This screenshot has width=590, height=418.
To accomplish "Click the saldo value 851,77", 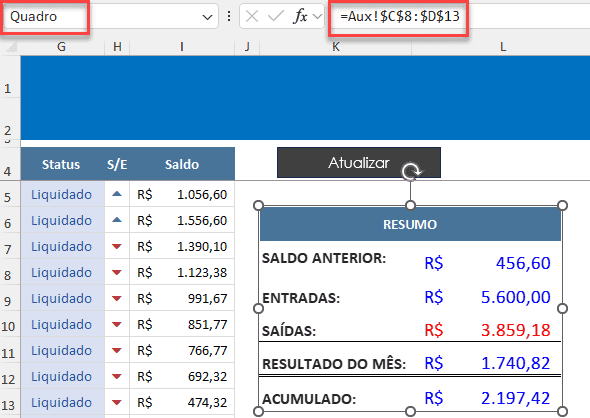I will pyautogui.click(x=208, y=324).
